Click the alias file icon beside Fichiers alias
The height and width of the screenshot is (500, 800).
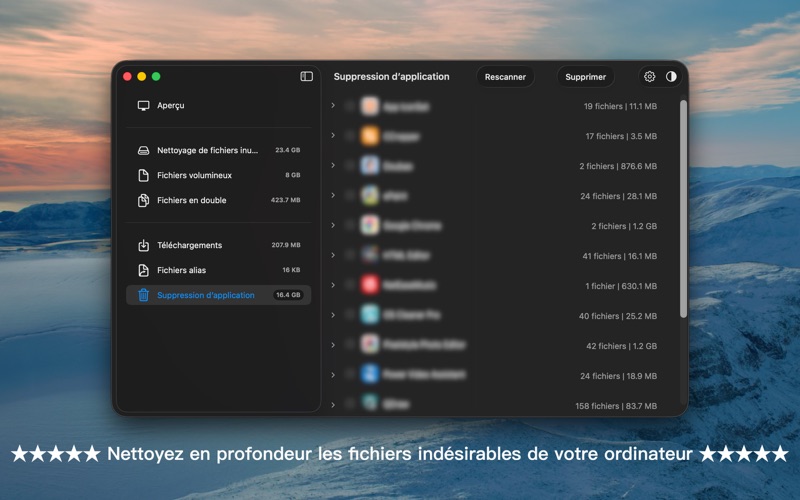pos(143,270)
